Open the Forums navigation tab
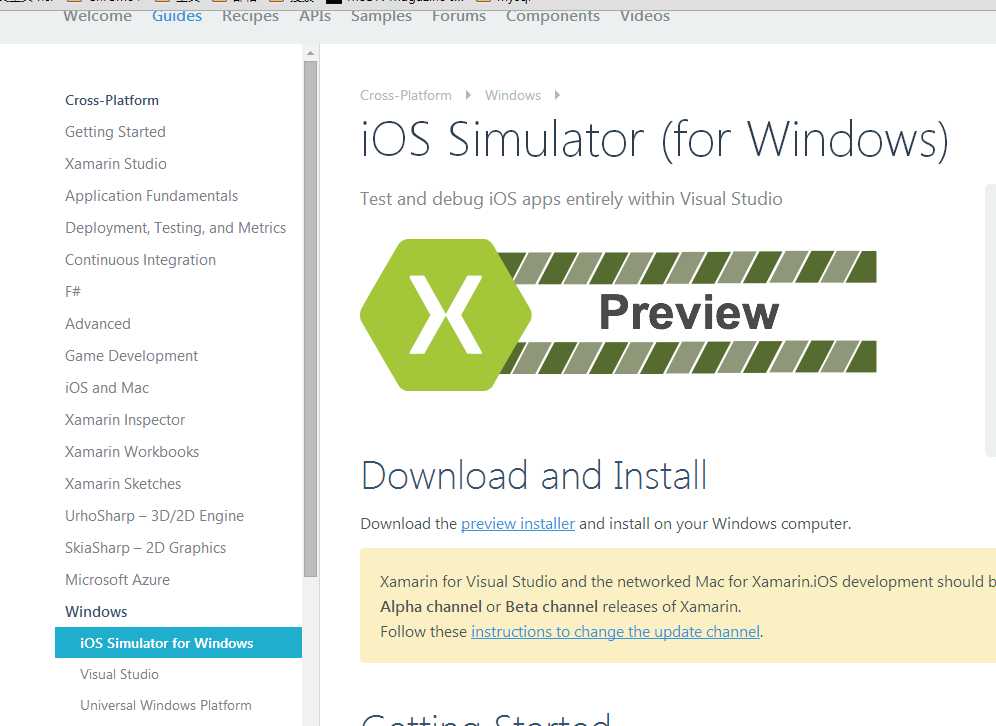 459,16
